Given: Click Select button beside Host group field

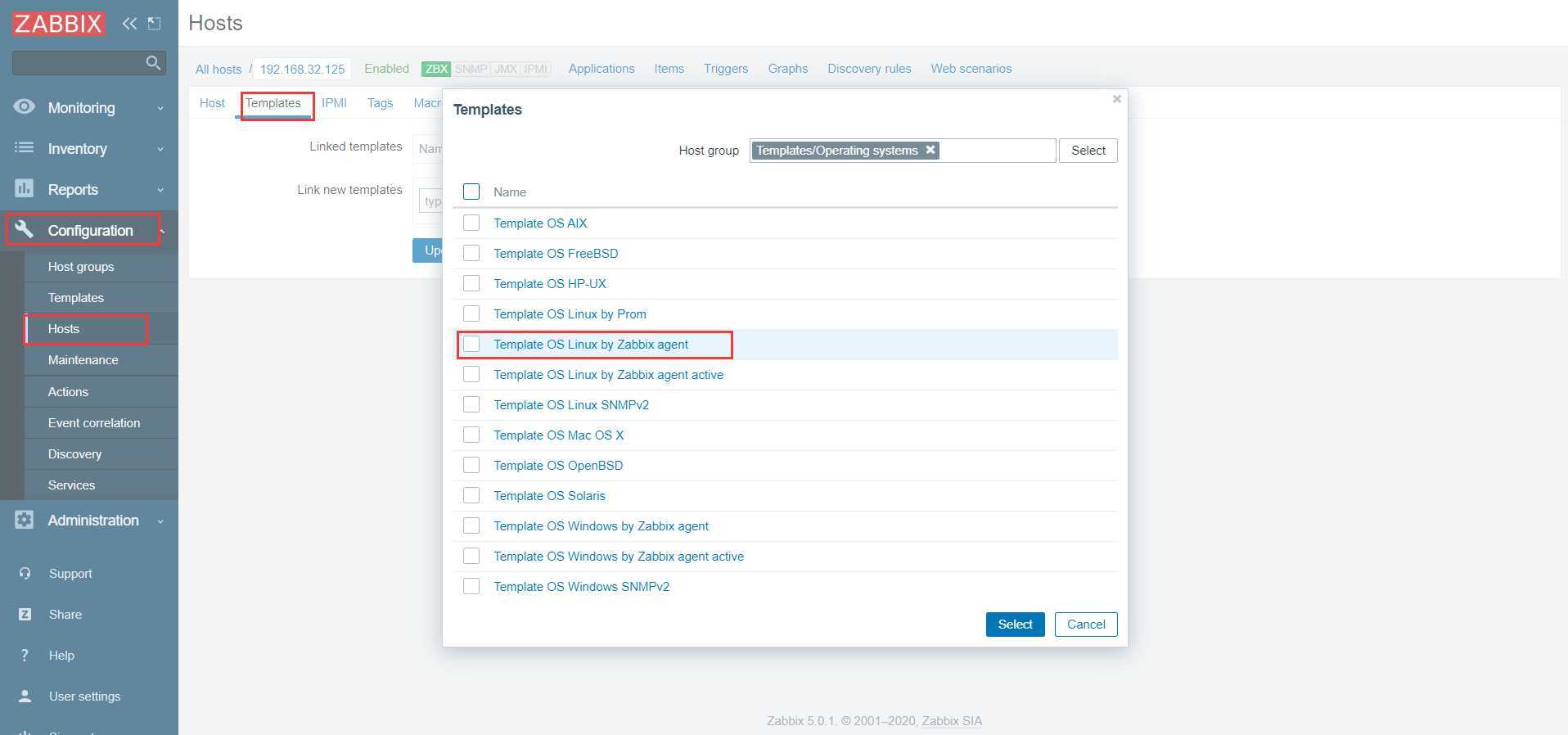Looking at the screenshot, I should [1088, 150].
